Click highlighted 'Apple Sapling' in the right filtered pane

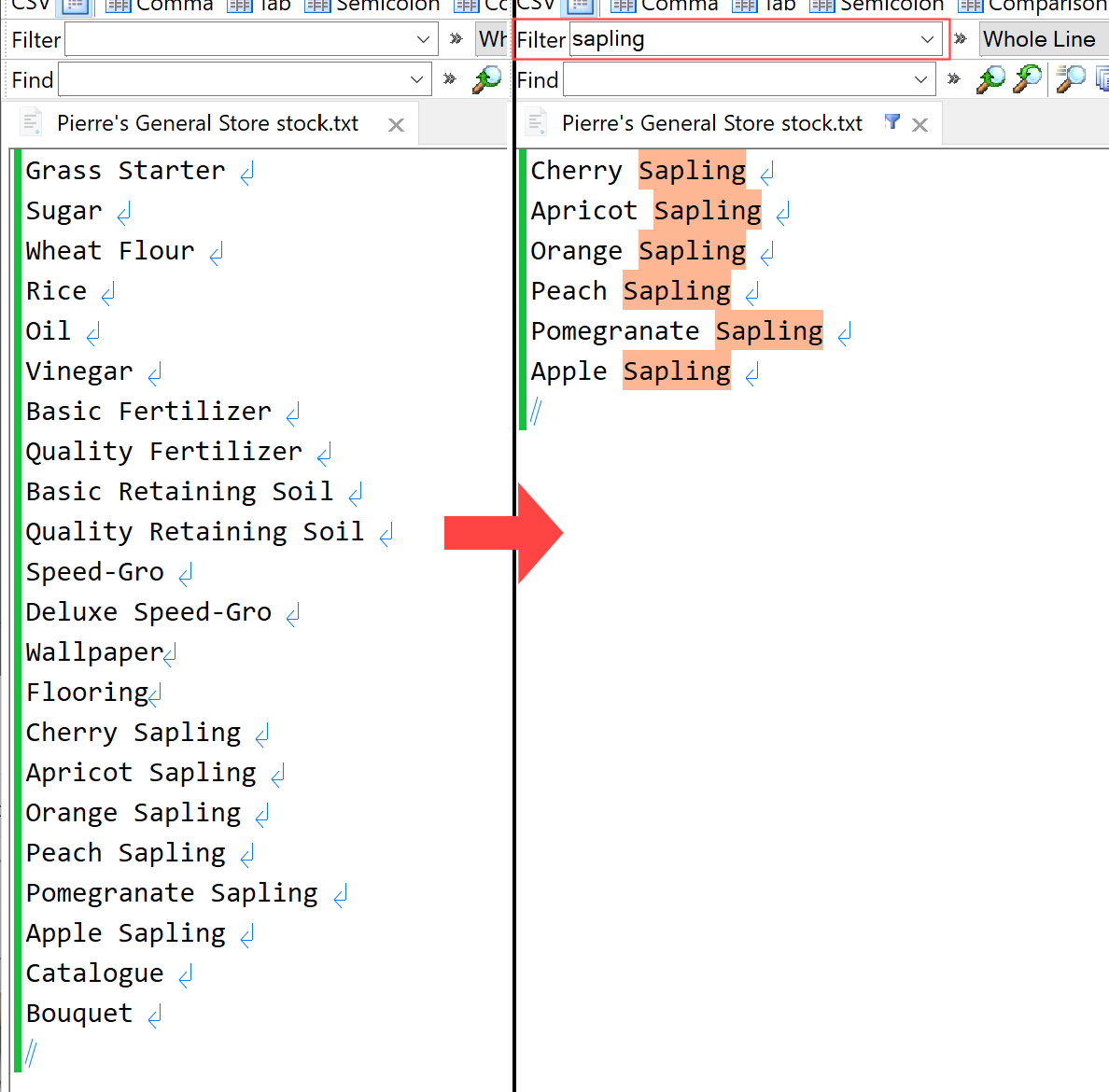tap(631, 371)
